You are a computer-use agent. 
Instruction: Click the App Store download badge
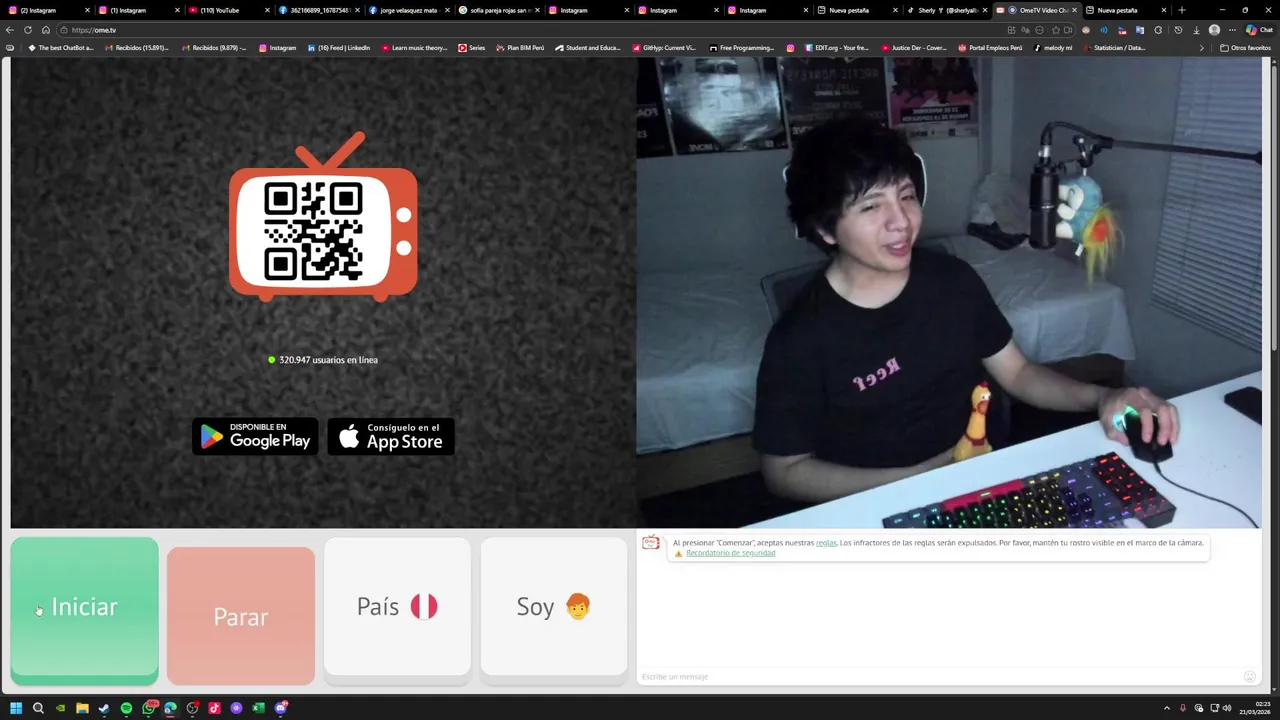pos(391,436)
